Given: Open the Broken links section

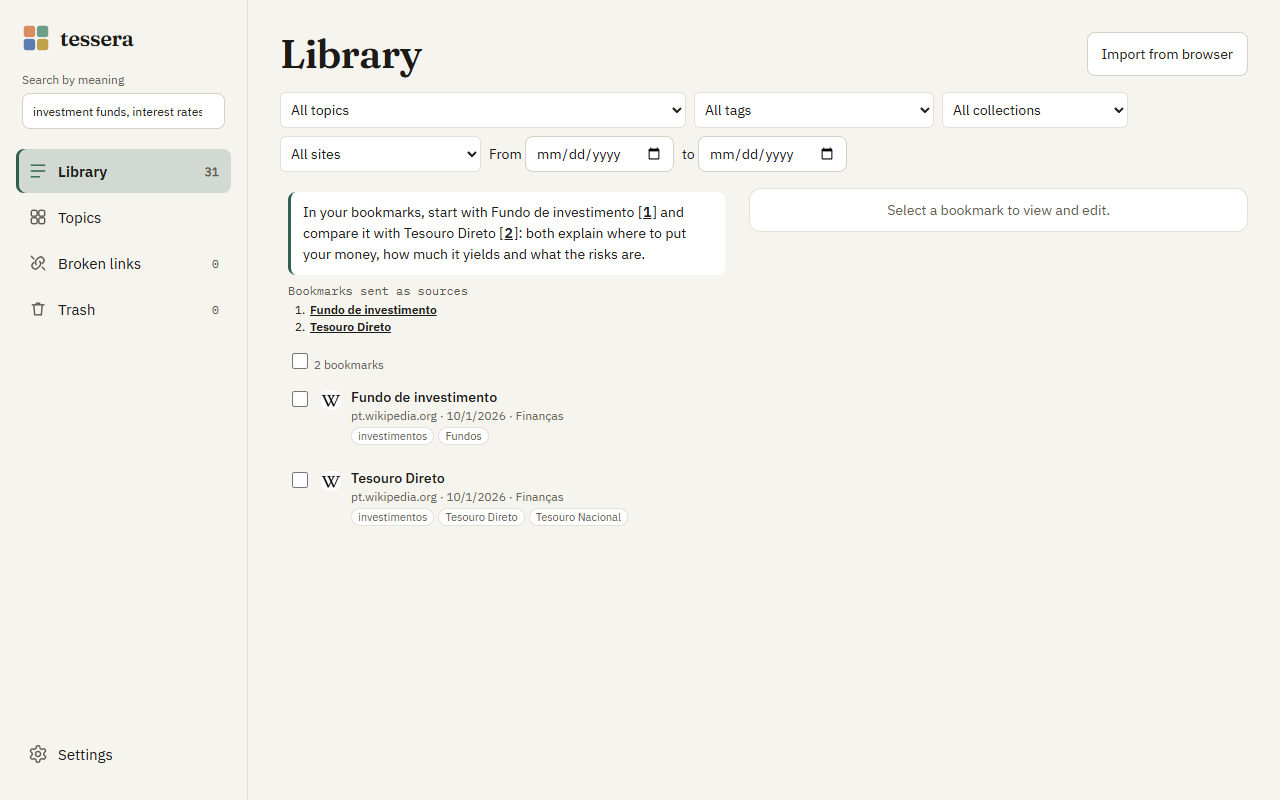Looking at the screenshot, I should coord(124,263).
